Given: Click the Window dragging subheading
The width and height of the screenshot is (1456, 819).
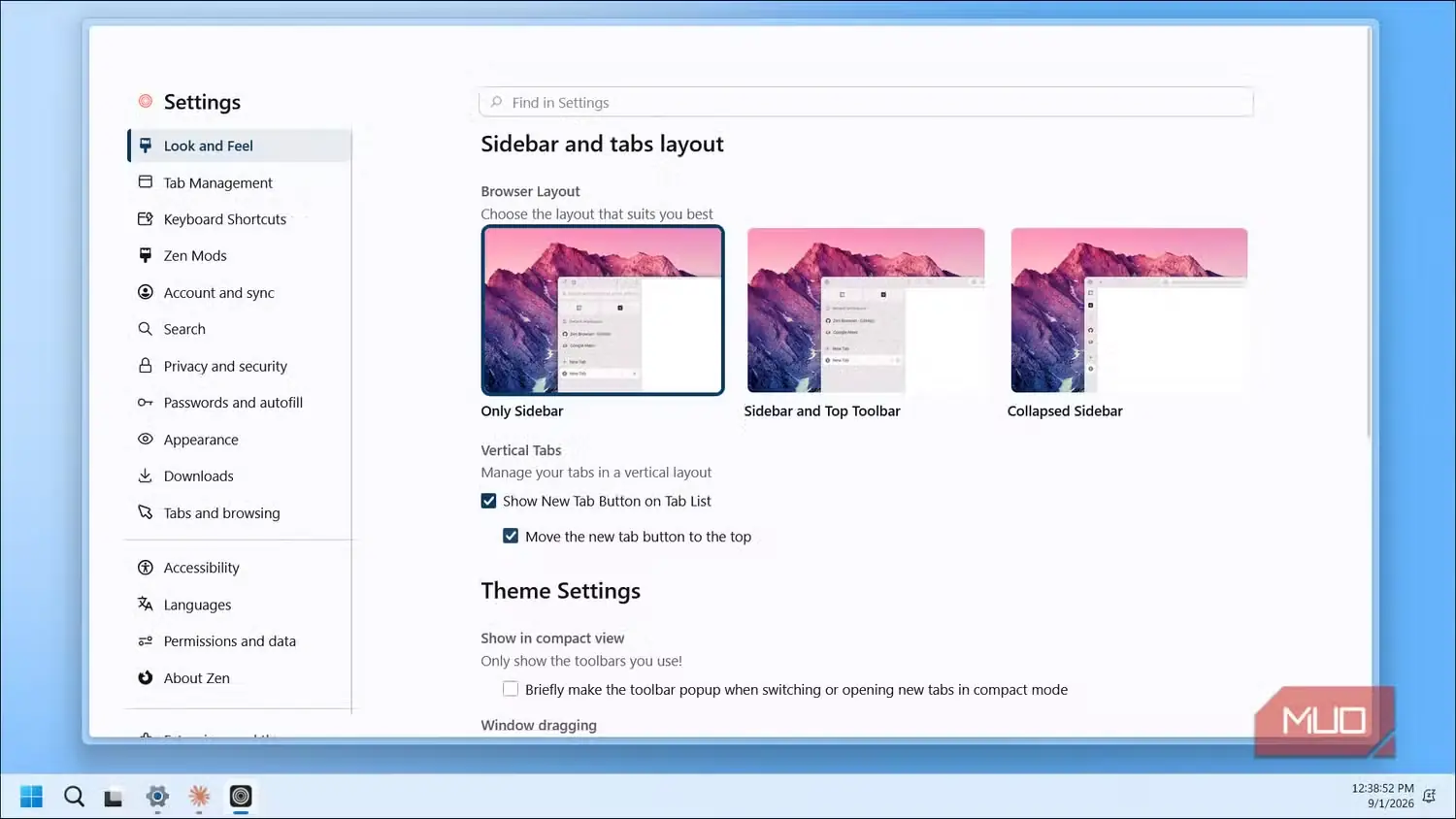Looking at the screenshot, I should 539,725.
